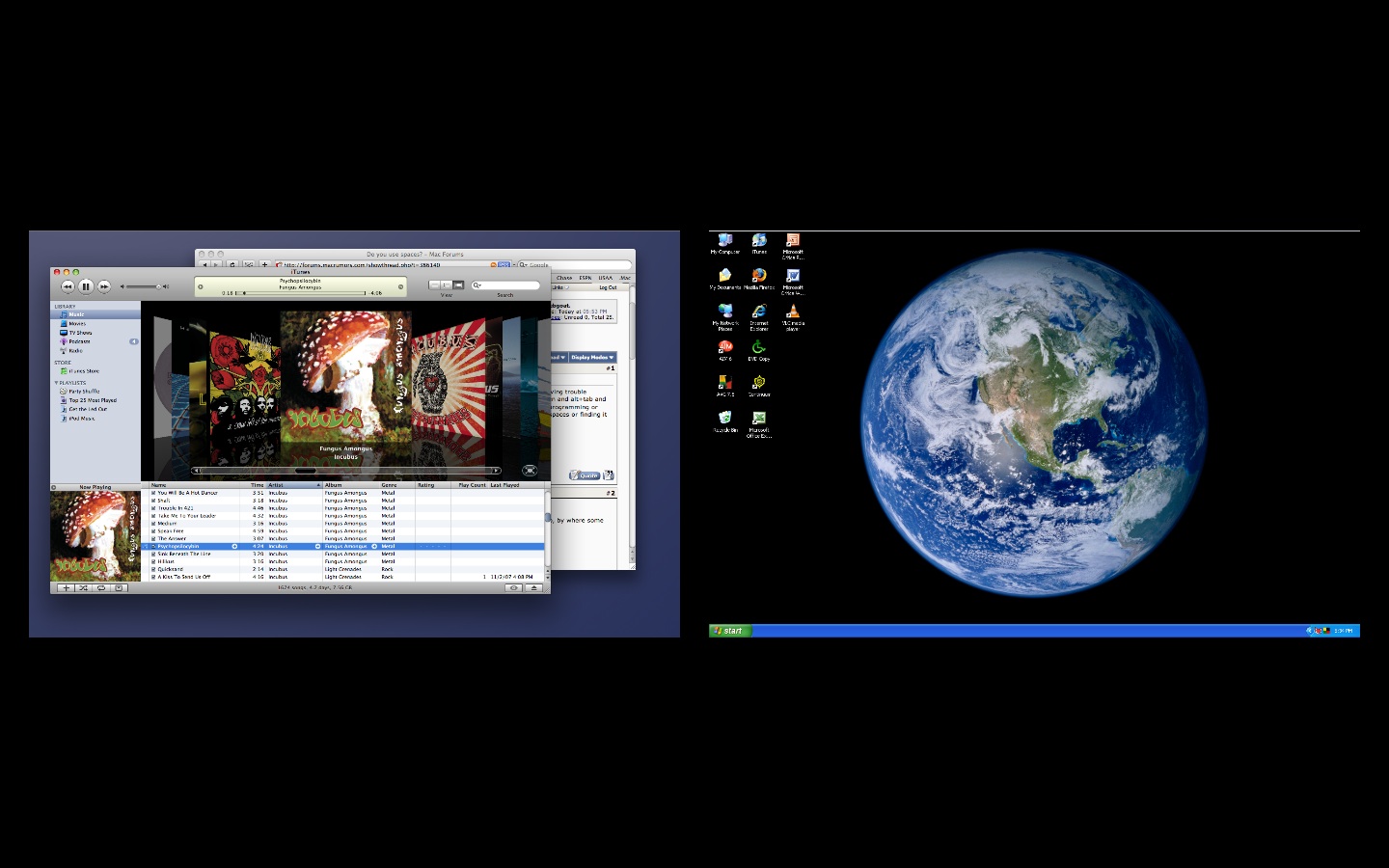Uncheck the song You Will Be A Hot Dancer
The width and height of the screenshot is (1389, 868).
(153, 493)
